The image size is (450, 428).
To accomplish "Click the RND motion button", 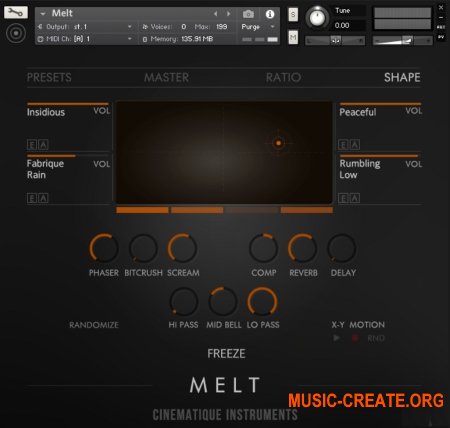I will click(376, 338).
